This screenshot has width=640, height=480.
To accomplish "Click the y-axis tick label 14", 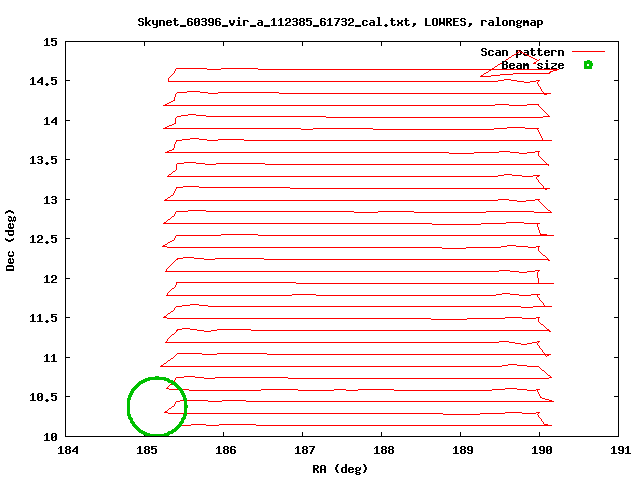I will 51,121.
